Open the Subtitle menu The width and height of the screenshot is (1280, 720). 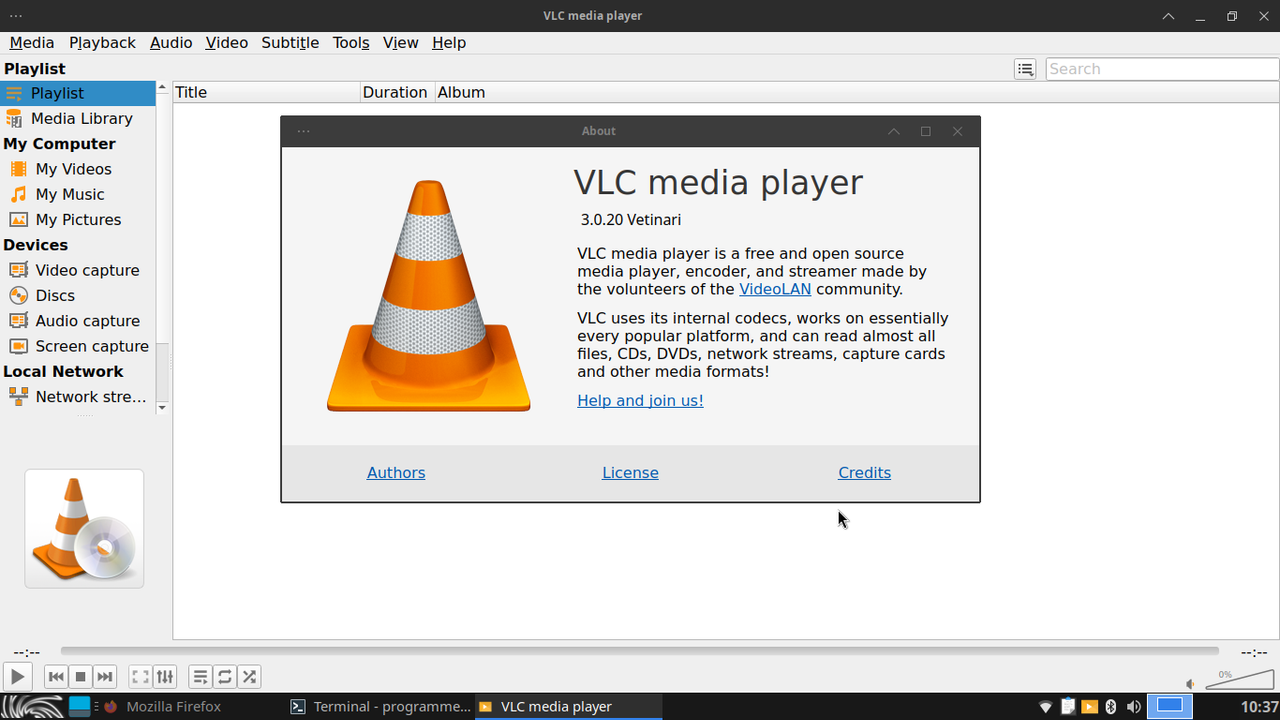290,42
